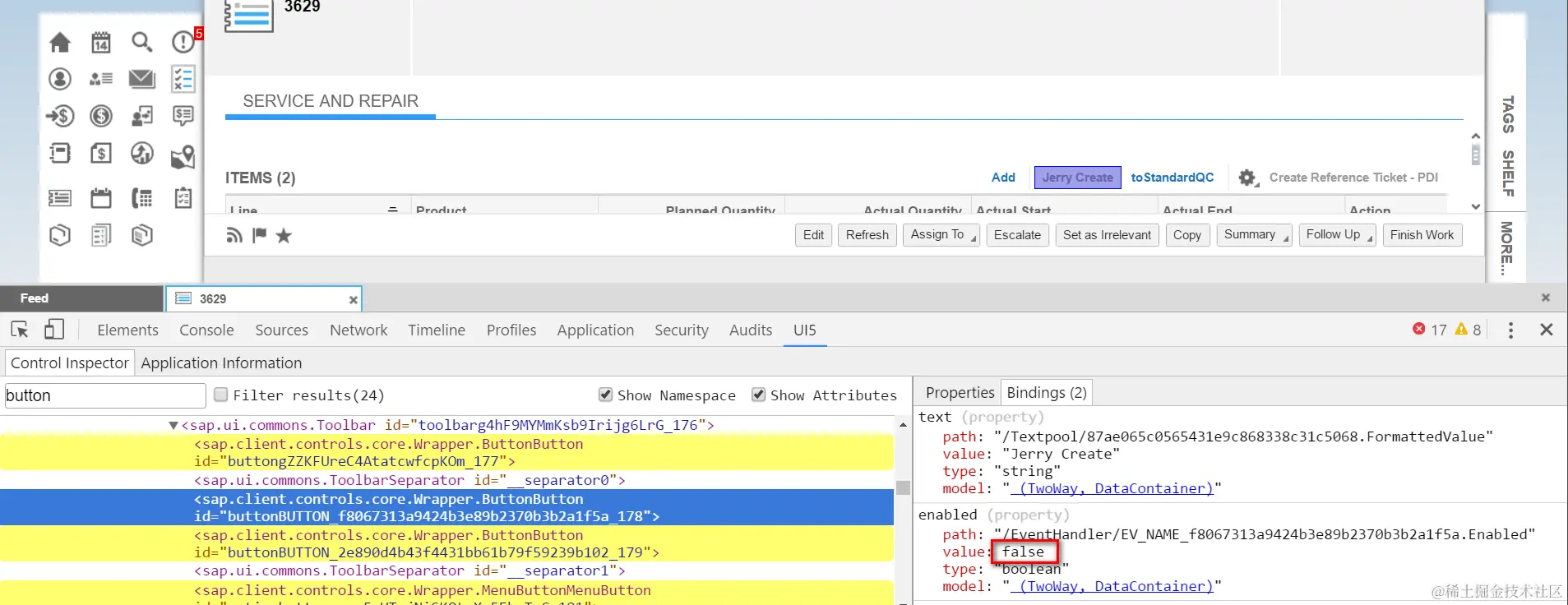The image size is (1568, 605).
Task: Click the calendar icon showing 14
Action: [101, 42]
